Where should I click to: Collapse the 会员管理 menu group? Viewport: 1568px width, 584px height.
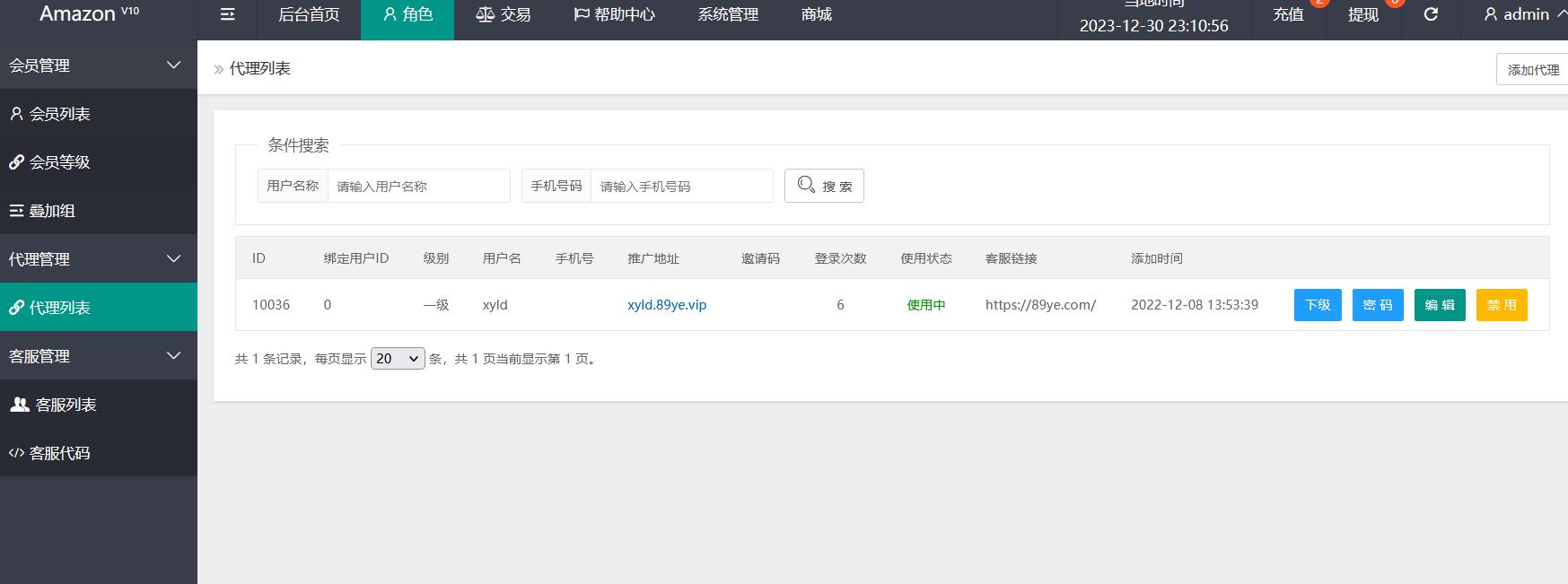click(x=99, y=65)
